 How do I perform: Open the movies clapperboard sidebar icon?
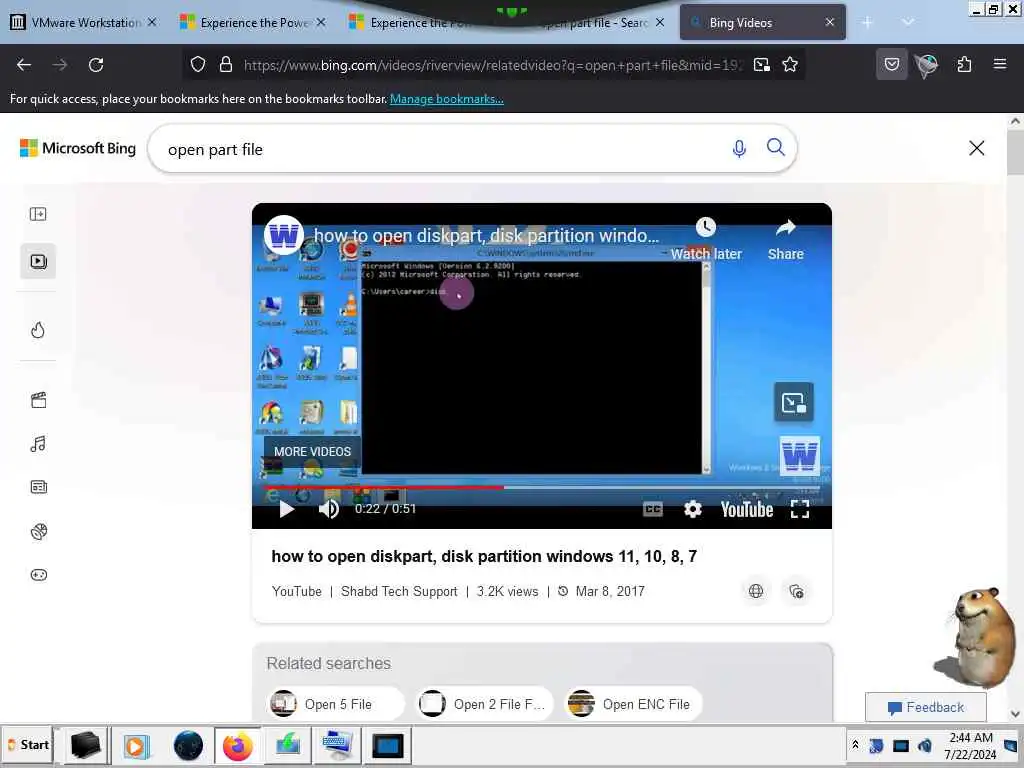coord(39,400)
